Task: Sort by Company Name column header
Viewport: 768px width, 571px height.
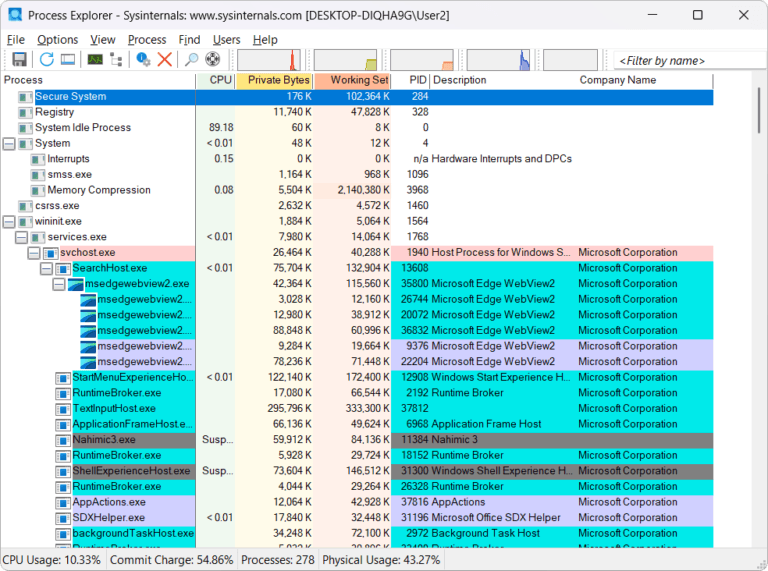Action: pyautogui.click(x=645, y=80)
